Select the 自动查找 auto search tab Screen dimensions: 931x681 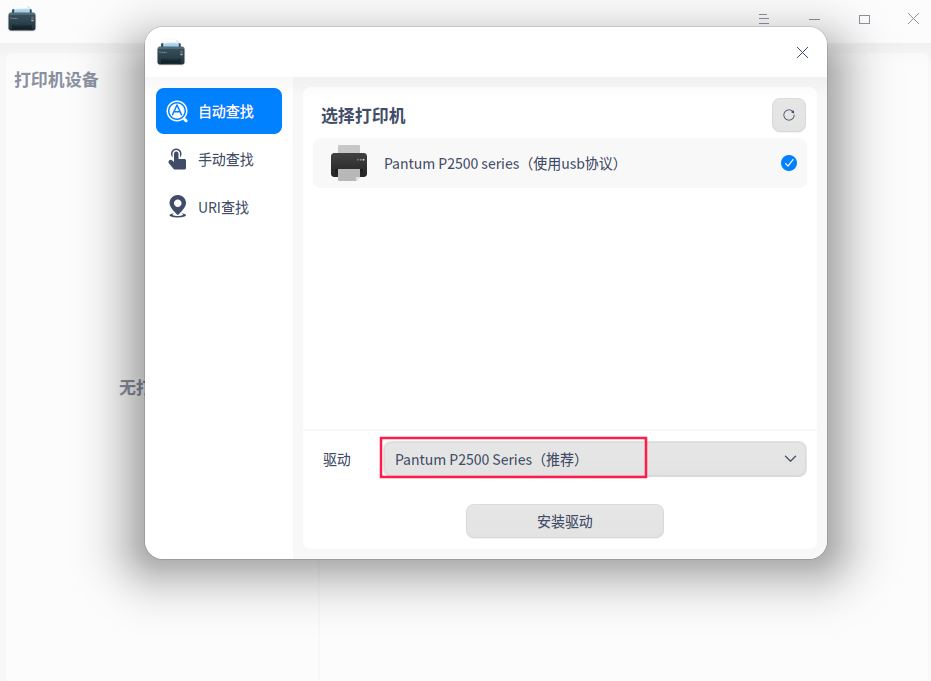click(x=218, y=111)
